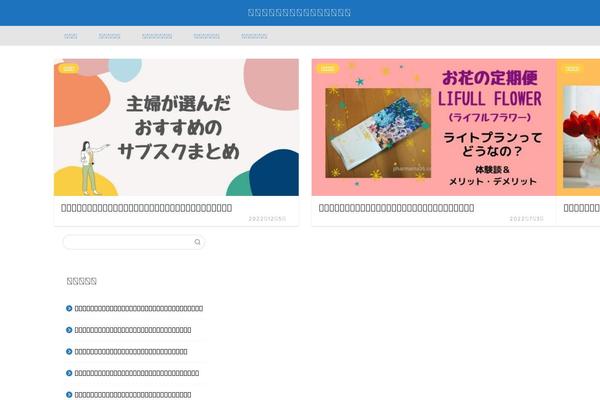Click the sidebar list heading above the article links

click(x=82, y=281)
